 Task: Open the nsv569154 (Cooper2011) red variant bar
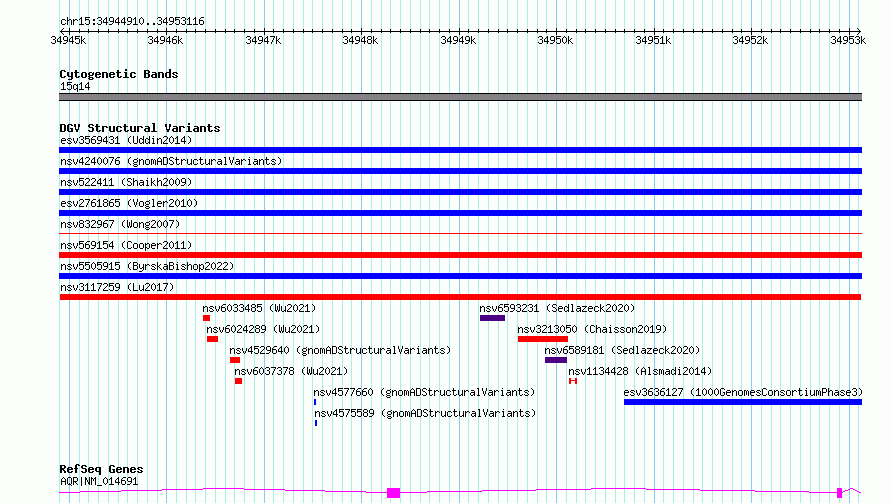tap(460, 255)
